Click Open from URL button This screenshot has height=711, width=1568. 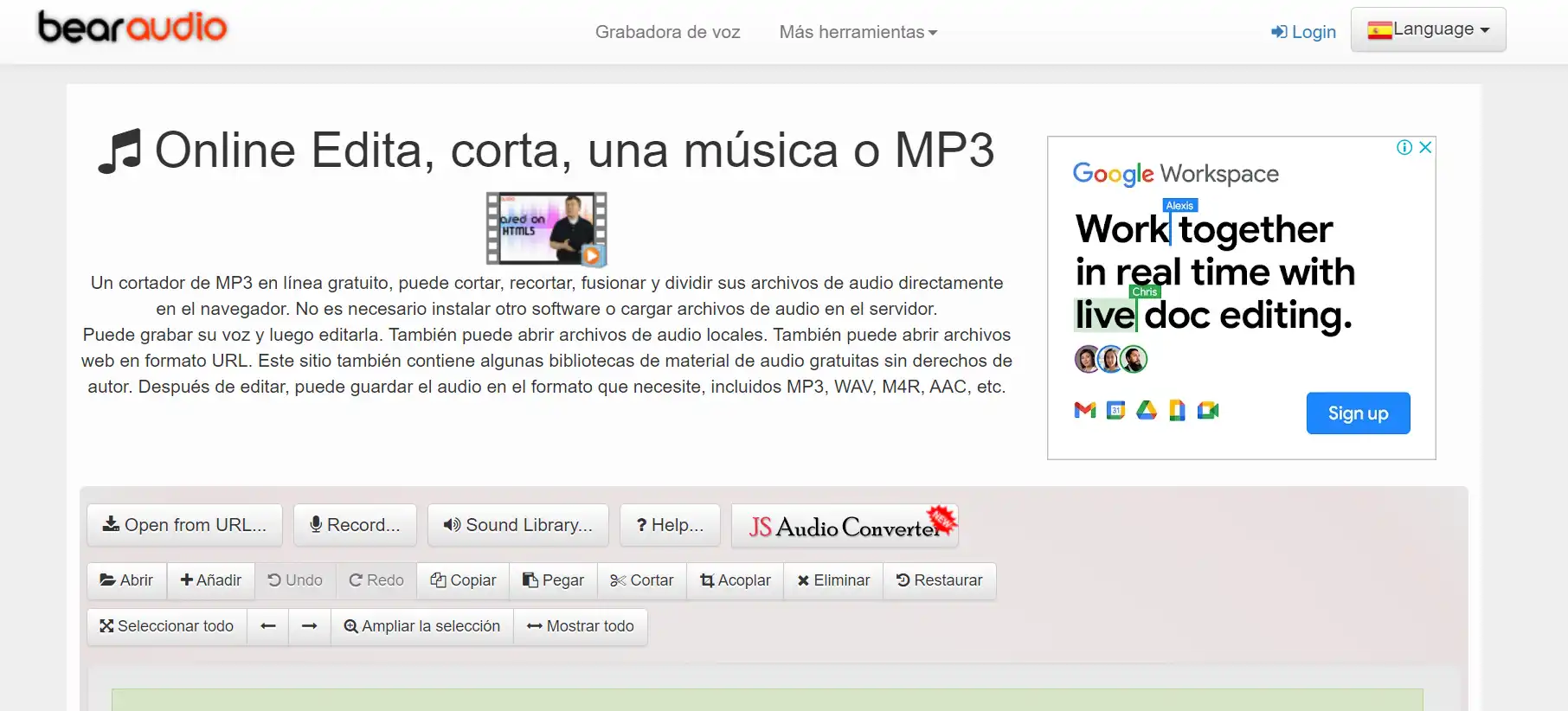(x=184, y=525)
